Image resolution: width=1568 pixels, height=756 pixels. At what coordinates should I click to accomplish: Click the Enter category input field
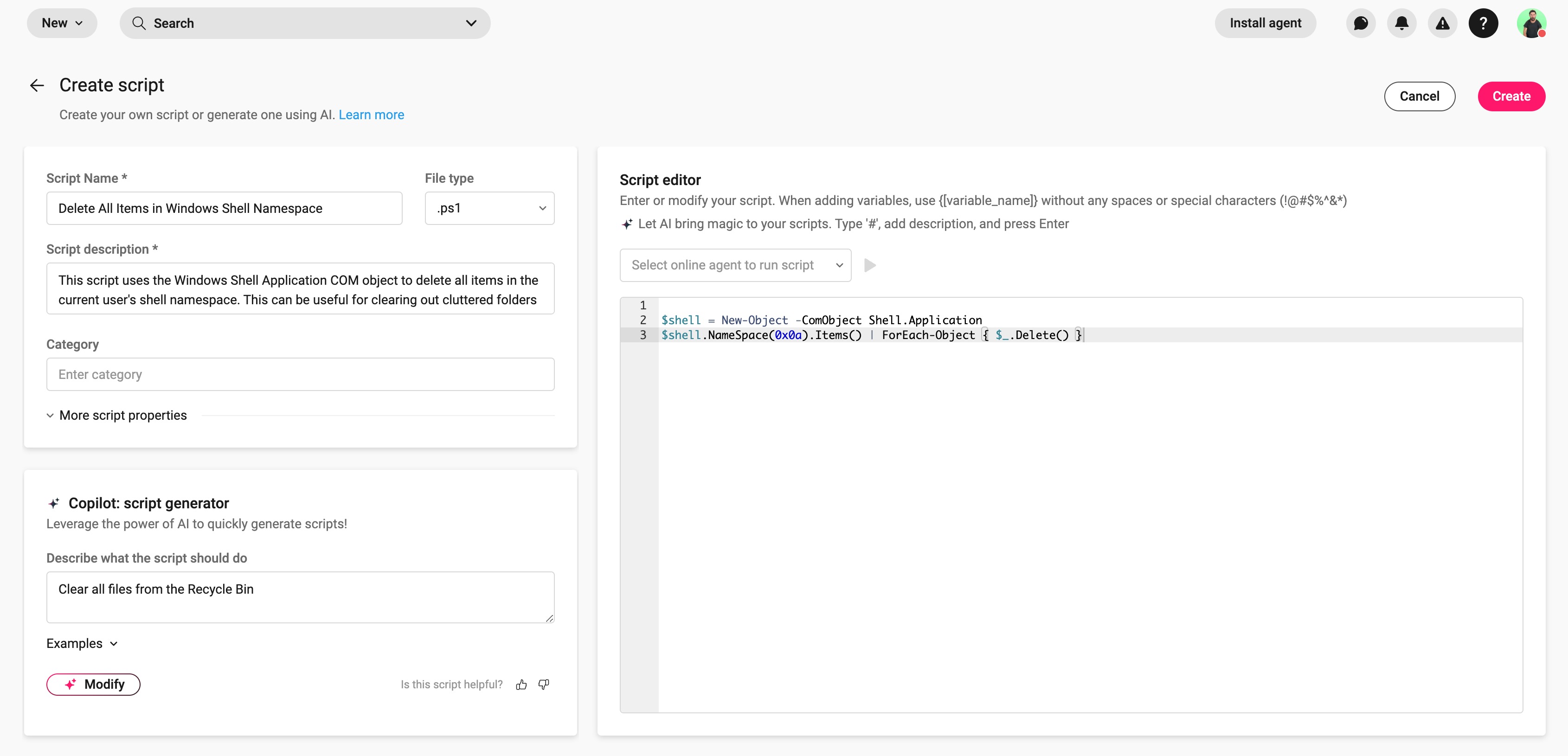coord(300,374)
